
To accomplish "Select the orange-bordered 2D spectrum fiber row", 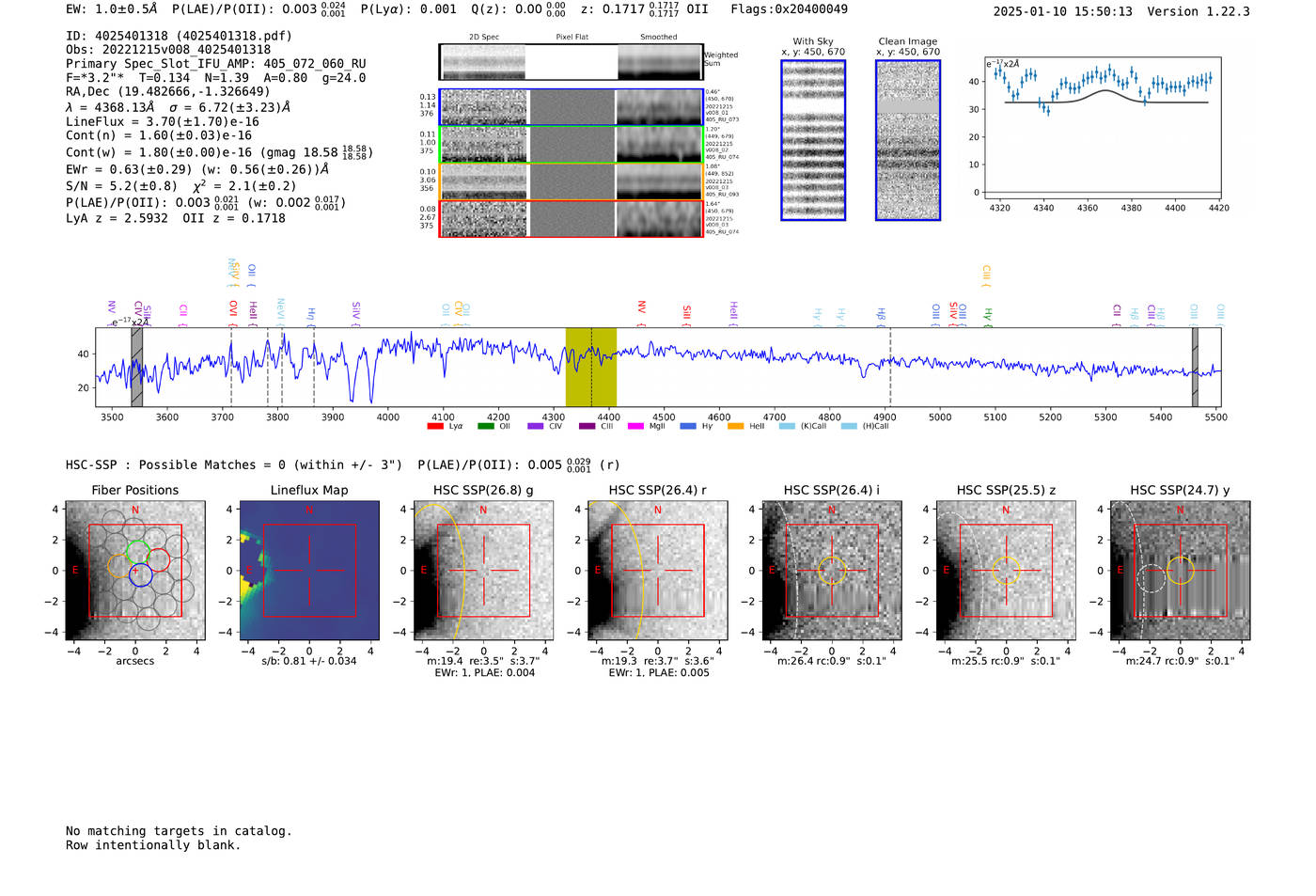I will click(x=572, y=181).
